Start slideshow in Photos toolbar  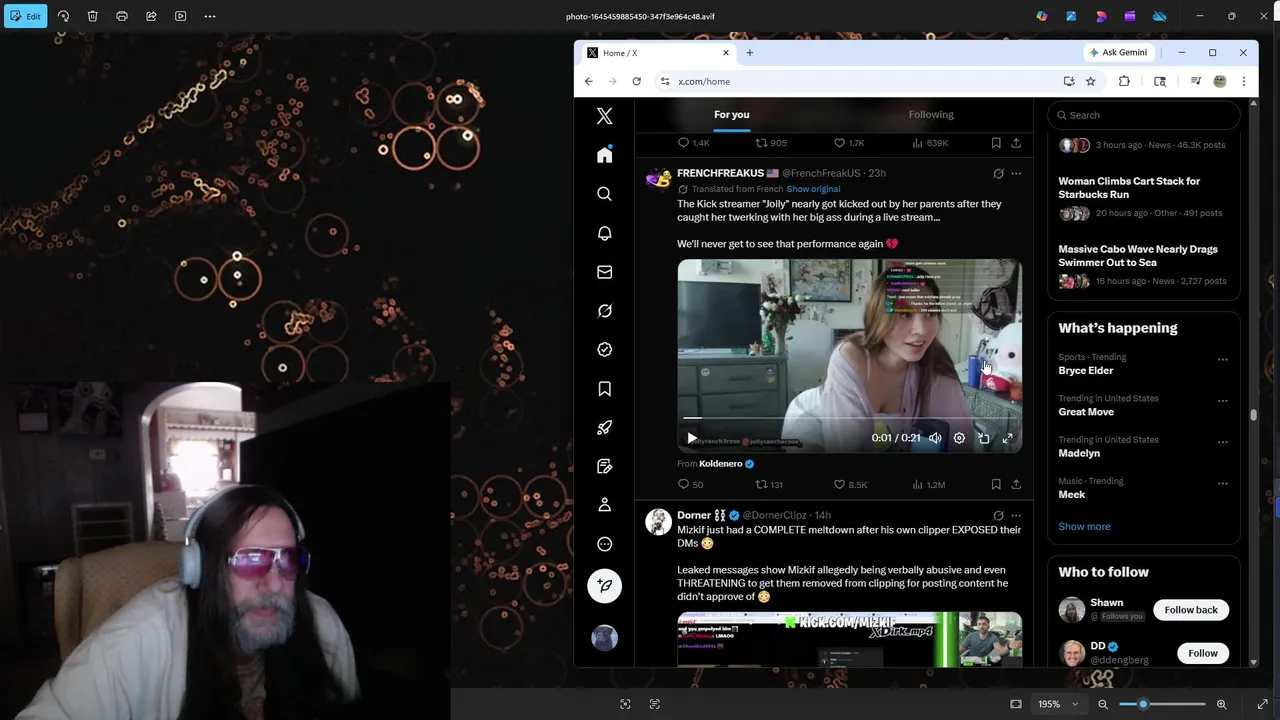coord(180,16)
